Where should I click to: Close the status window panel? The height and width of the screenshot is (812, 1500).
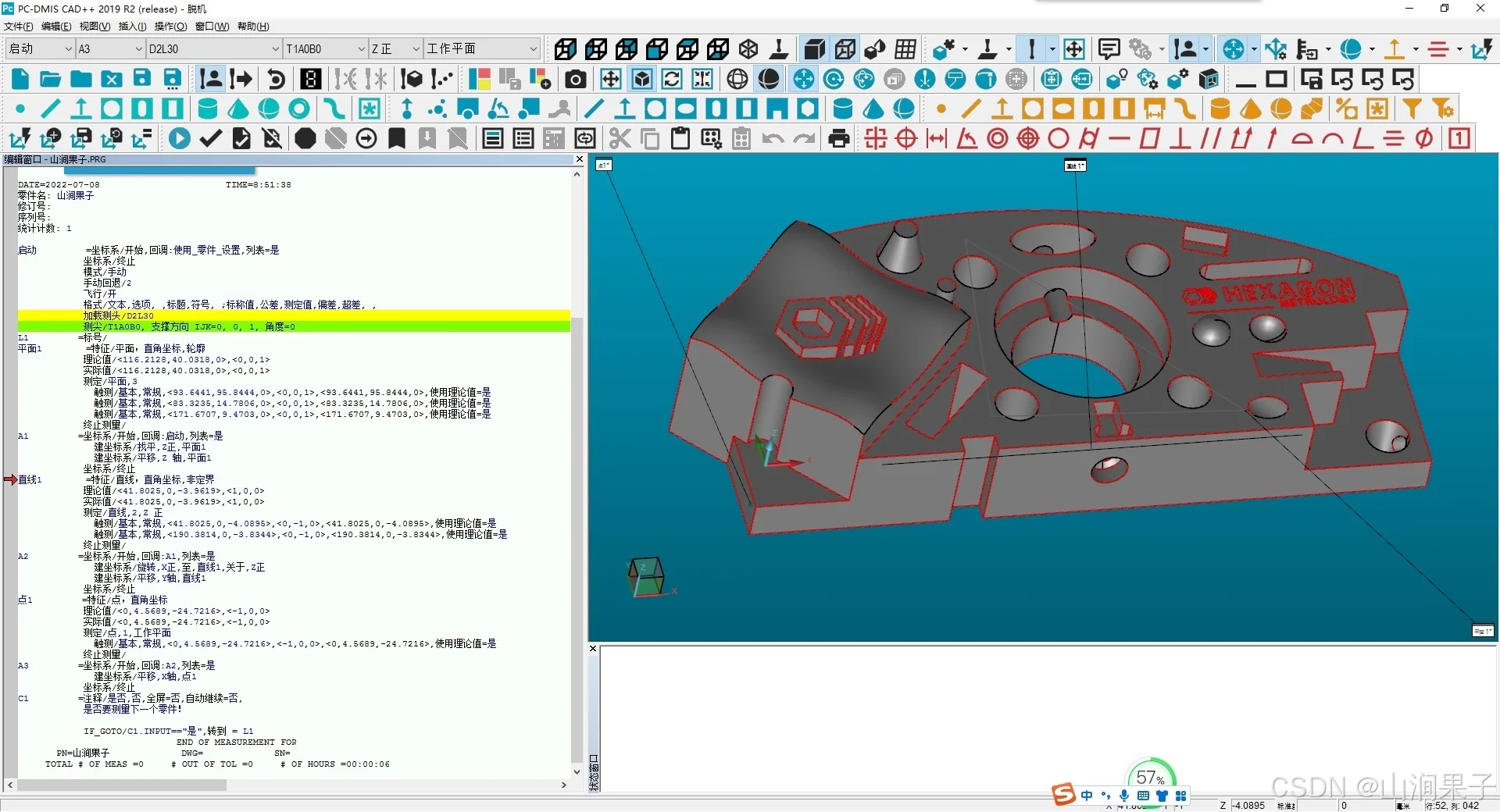point(593,649)
